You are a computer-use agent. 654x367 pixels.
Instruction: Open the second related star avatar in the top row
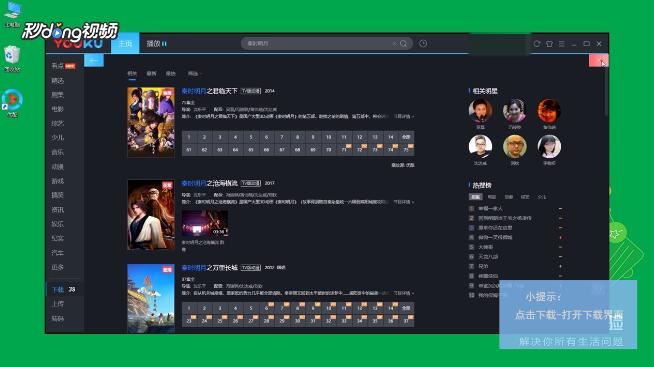coord(514,111)
